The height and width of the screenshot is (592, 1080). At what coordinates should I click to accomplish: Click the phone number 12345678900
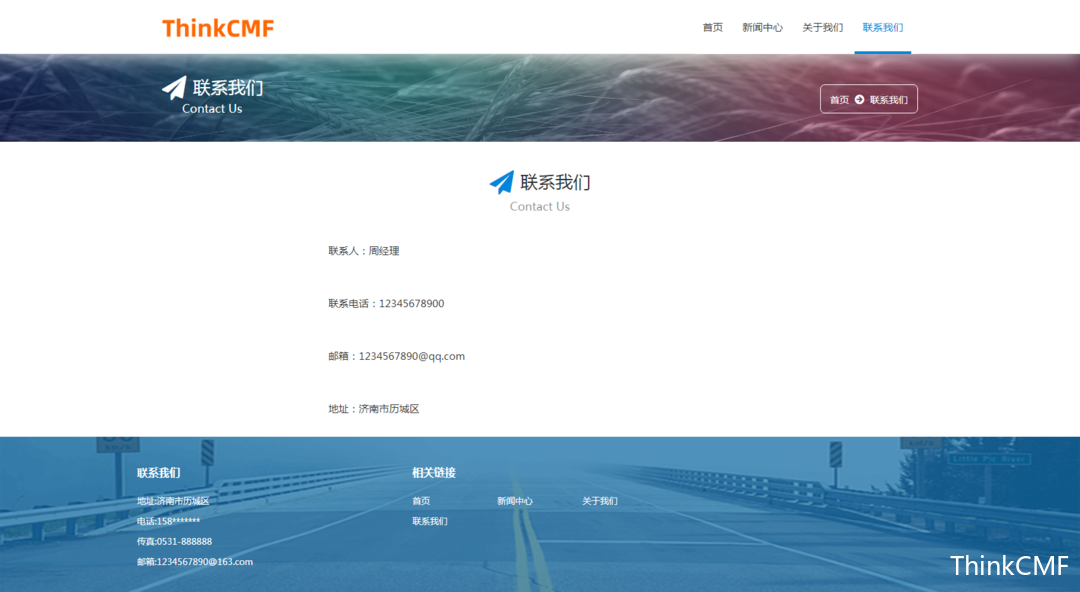pyautogui.click(x=411, y=304)
